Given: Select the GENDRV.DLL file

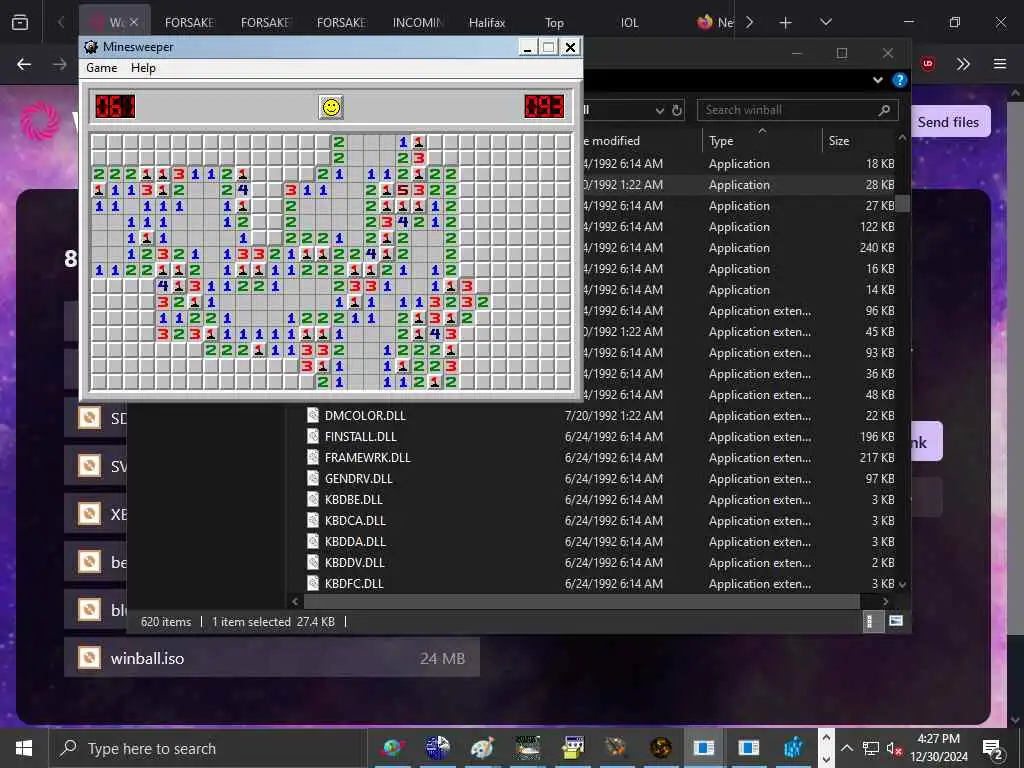Looking at the screenshot, I should click(x=359, y=479).
